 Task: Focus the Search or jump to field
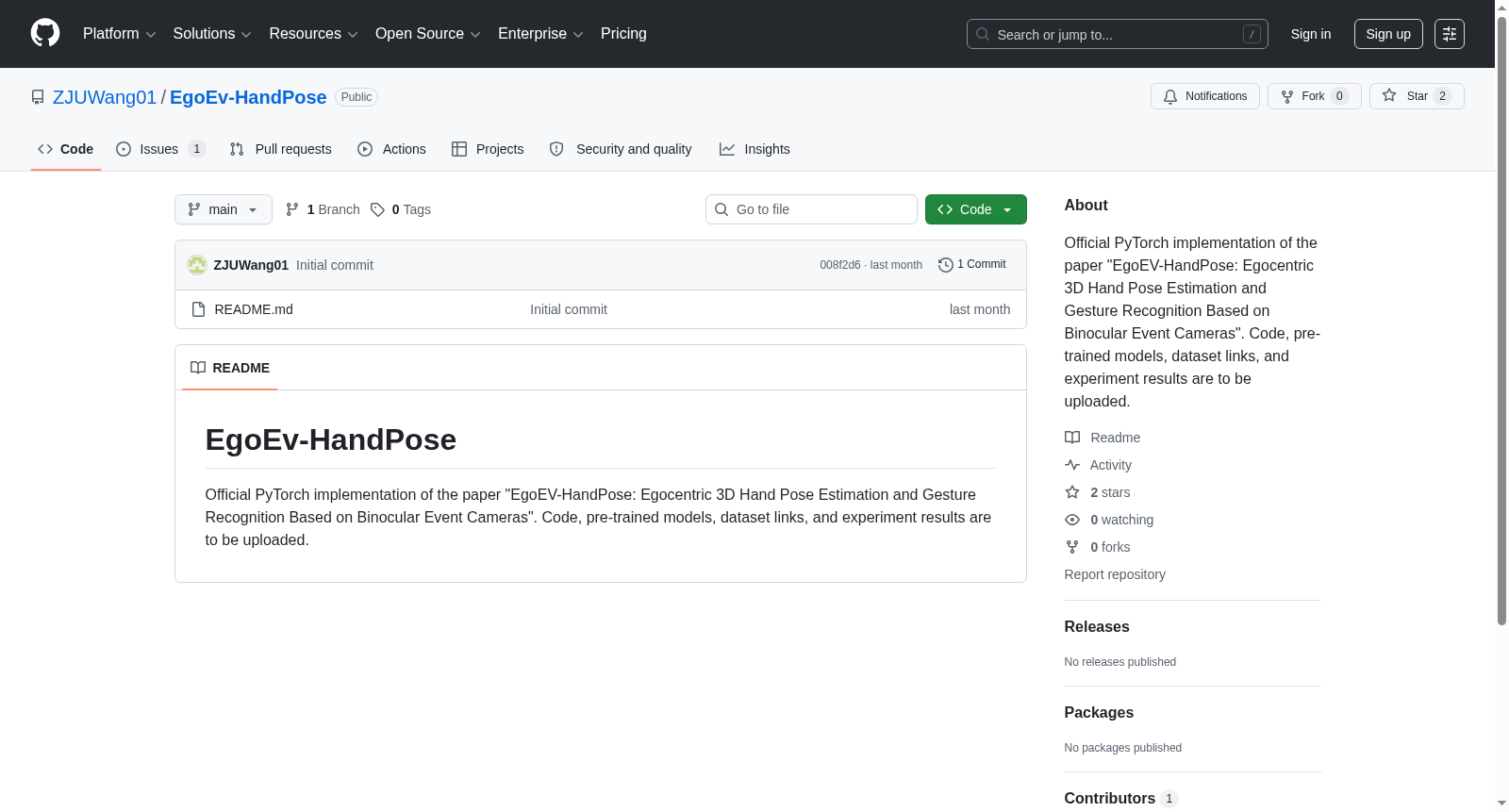pyautogui.click(x=1118, y=34)
